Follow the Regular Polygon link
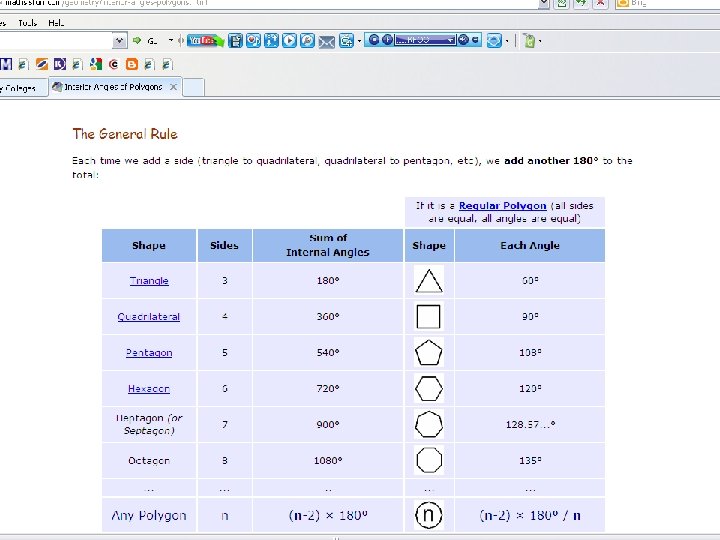This screenshot has width=720, height=540. (502, 206)
